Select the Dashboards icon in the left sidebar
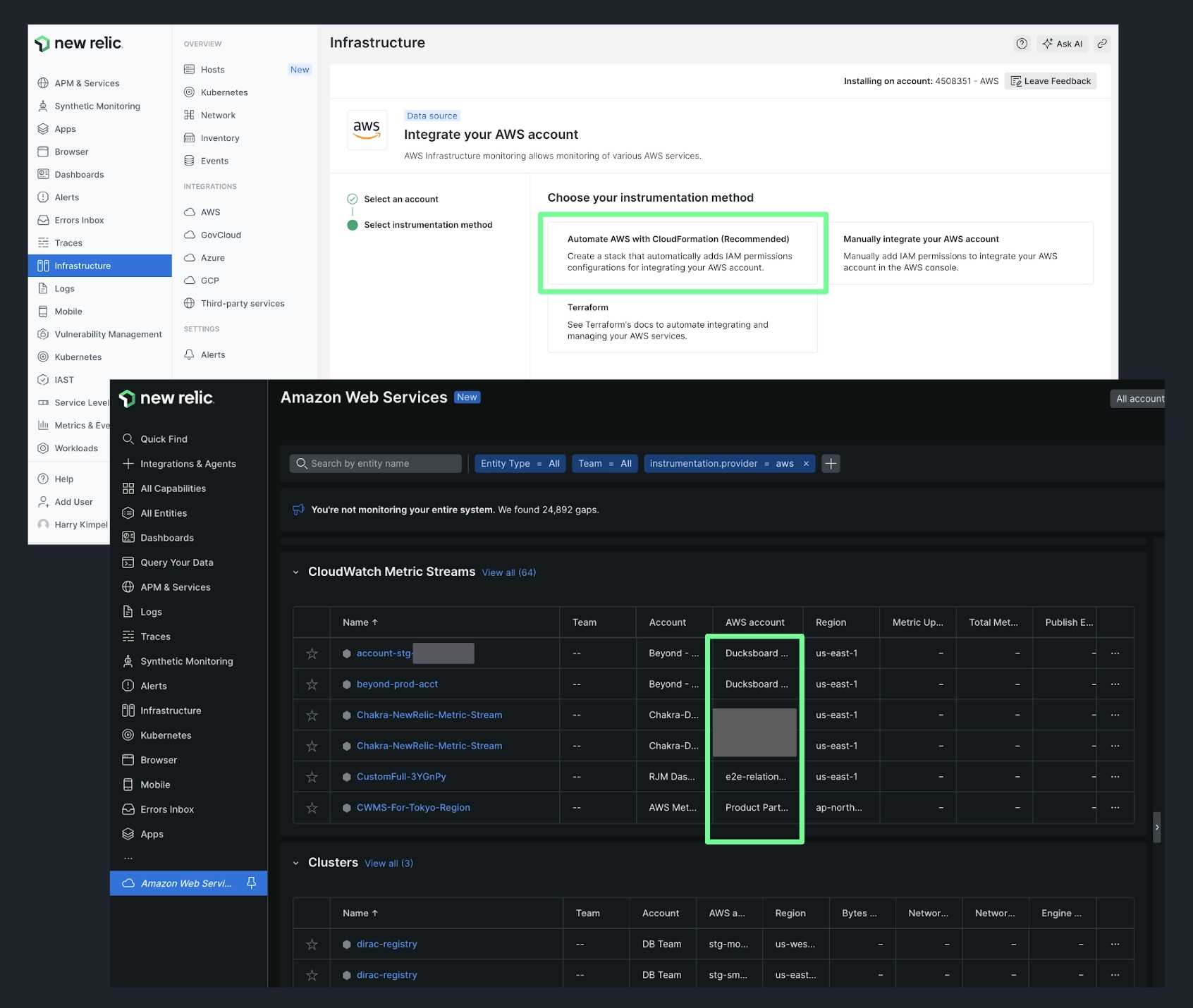 [x=128, y=537]
